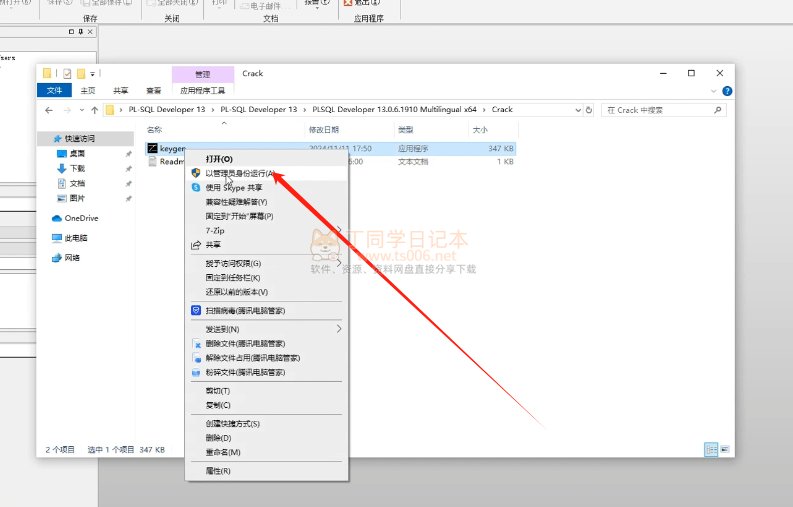Choose Open (打开) in the context menu
The image size is (793, 507).
pyautogui.click(x=267, y=159)
